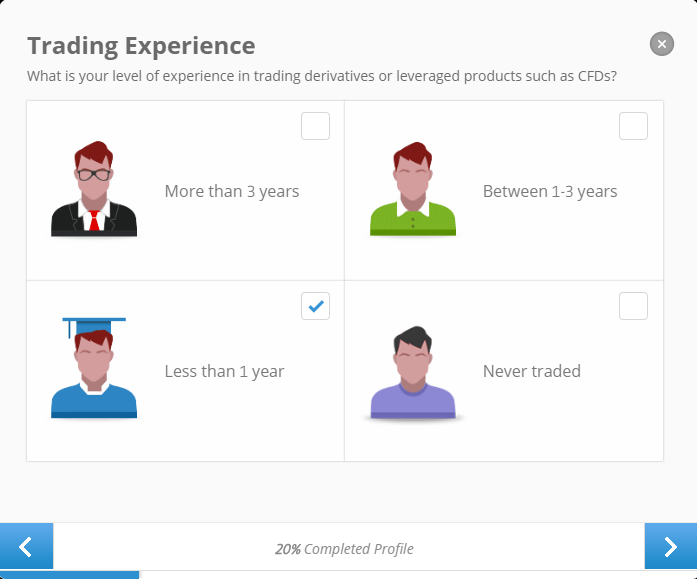Check the Never traded checkbox
Screen dimensions: 697x579
click(633, 306)
